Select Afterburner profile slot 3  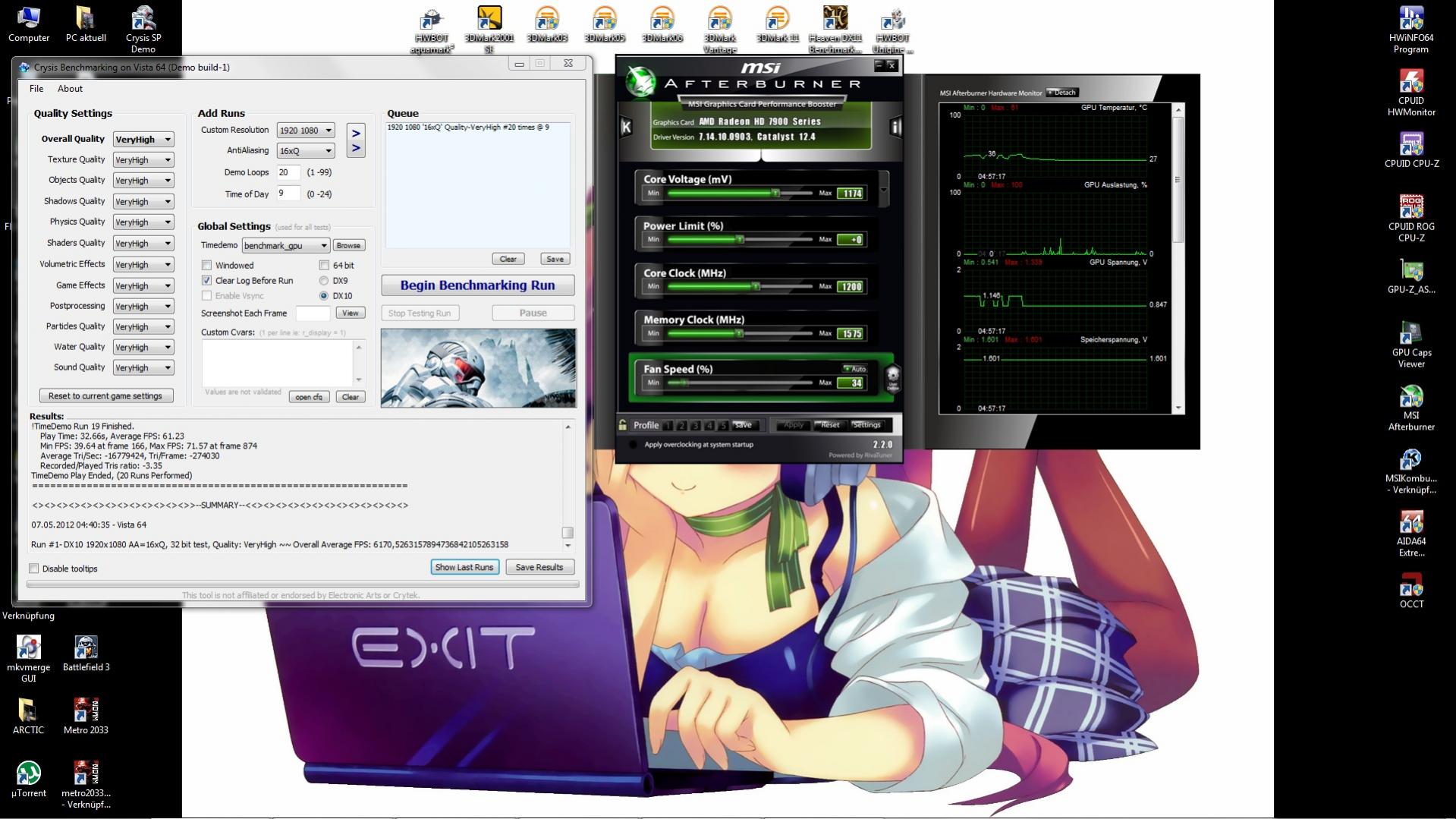(x=696, y=426)
